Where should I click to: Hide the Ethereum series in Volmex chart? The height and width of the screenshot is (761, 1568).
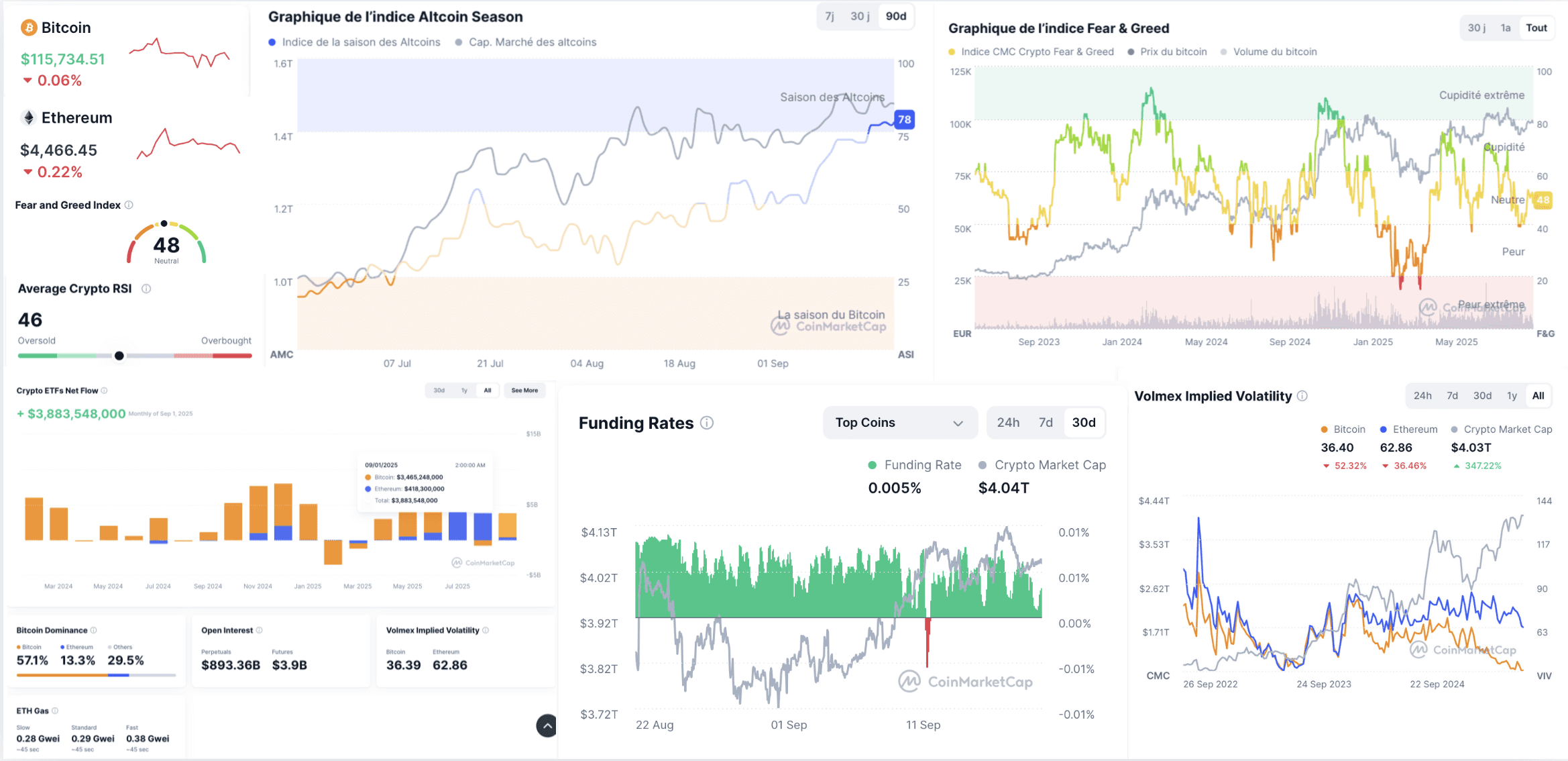pos(1408,429)
